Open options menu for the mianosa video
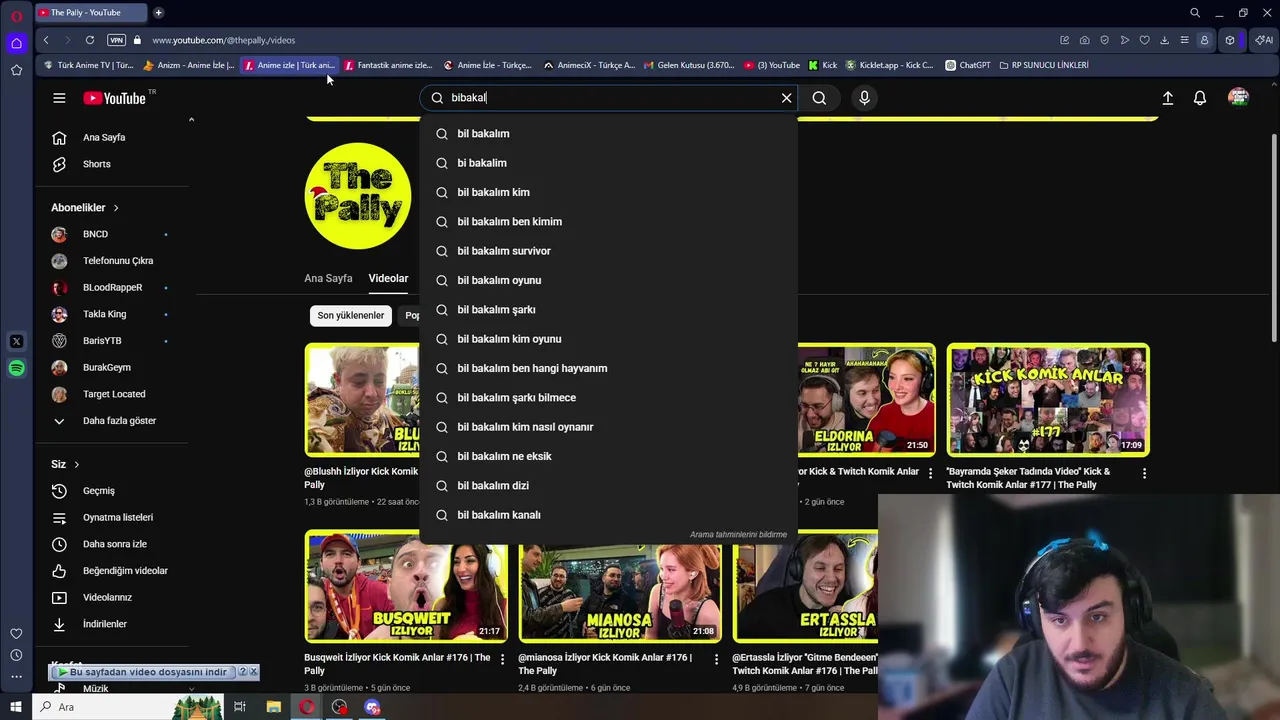Image resolution: width=1280 pixels, height=720 pixels. [716, 659]
